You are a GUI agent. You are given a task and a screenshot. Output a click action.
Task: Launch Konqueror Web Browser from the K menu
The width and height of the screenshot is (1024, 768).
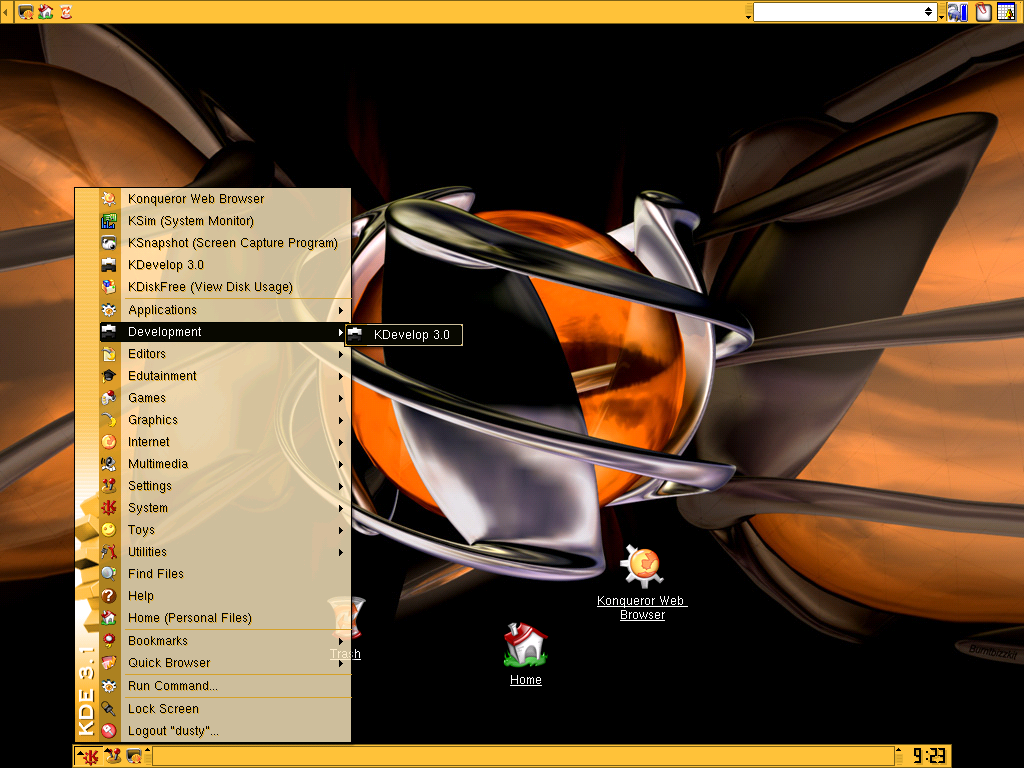tap(225, 199)
